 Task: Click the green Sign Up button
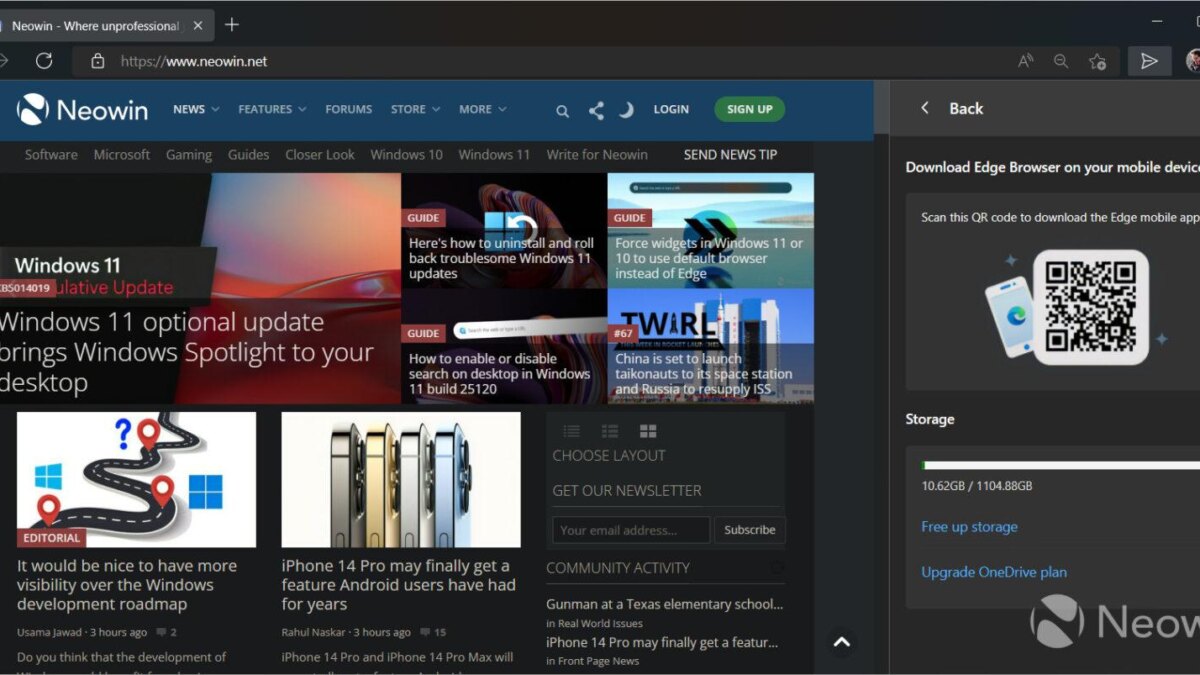(x=749, y=109)
